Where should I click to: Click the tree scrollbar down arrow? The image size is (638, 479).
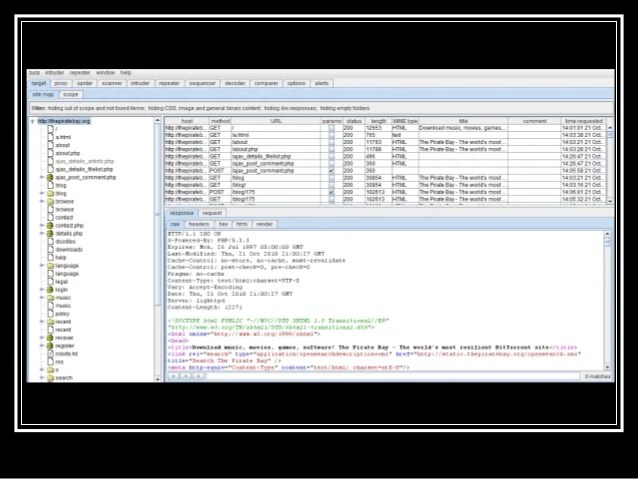[x=157, y=379]
